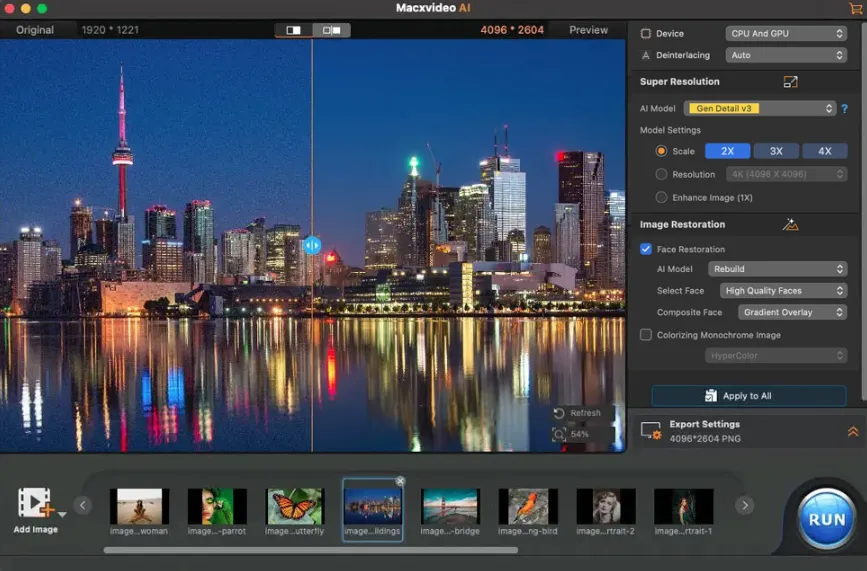Open the Composite Face Gradient Overlay dropdown
Image resolution: width=867 pixels, height=571 pixels.
coord(792,312)
